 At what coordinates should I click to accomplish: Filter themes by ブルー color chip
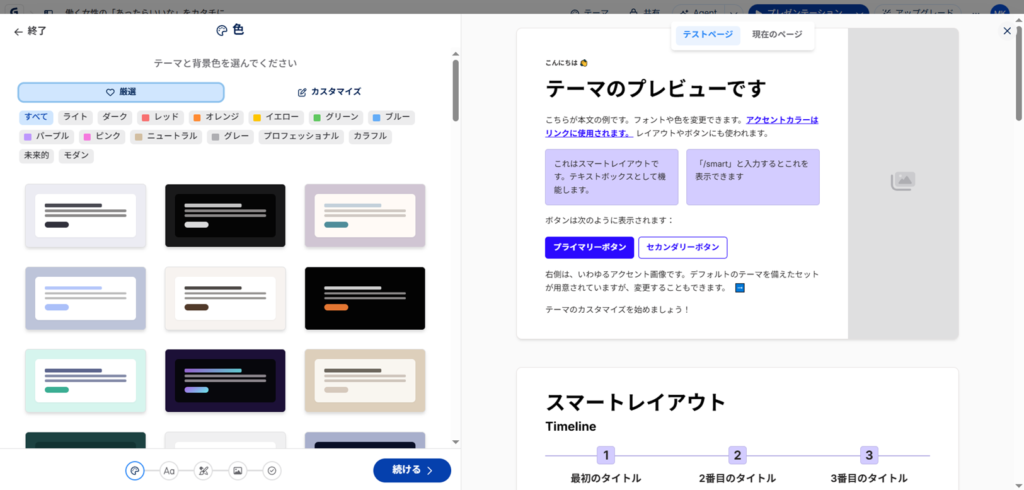(x=390, y=118)
